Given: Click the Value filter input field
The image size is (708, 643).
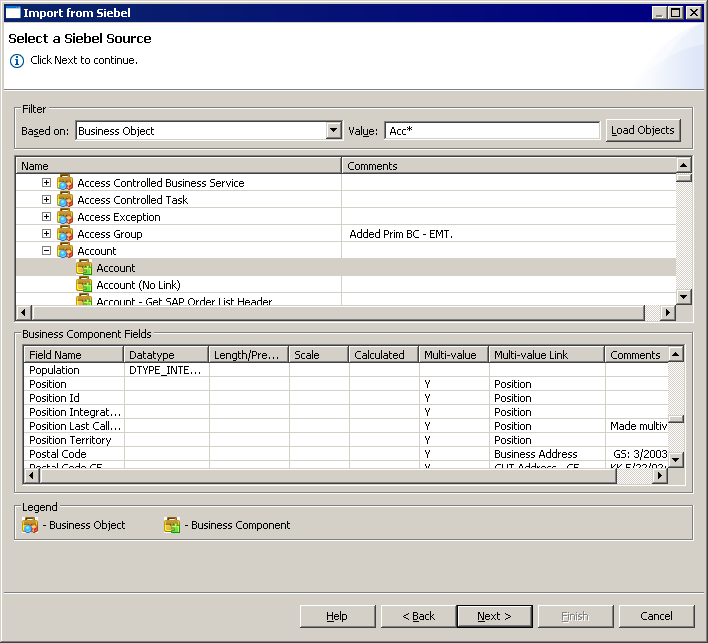Looking at the screenshot, I should pos(492,131).
